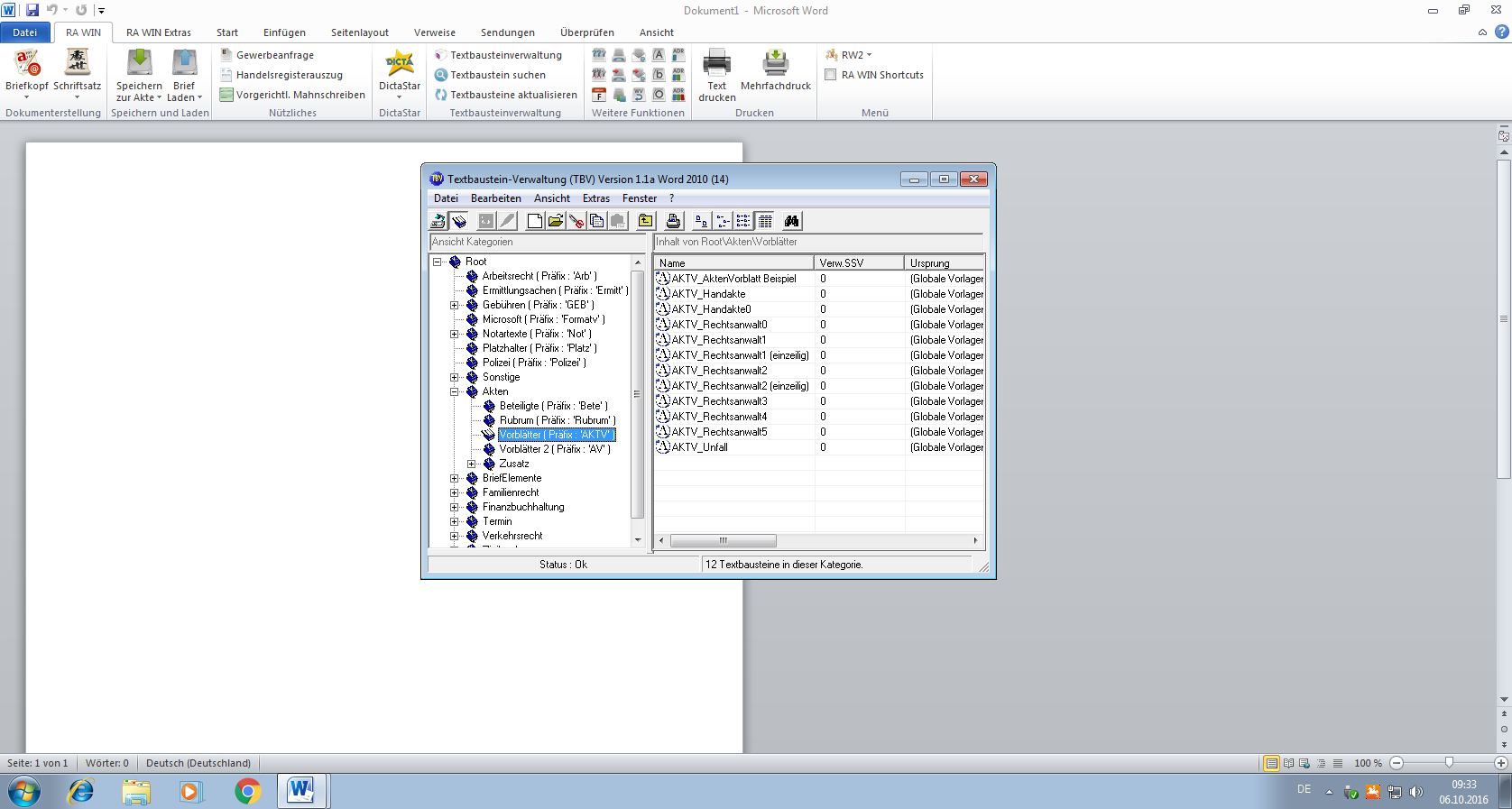The height and width of the screenshot is (809, 1512).
Task: Collapse the Akten tree node
Action: 455,391
